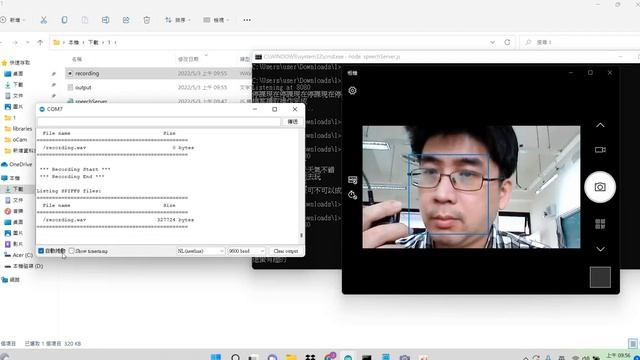Open the Sort dropdown in Explorer toolbar

(177, 20)
